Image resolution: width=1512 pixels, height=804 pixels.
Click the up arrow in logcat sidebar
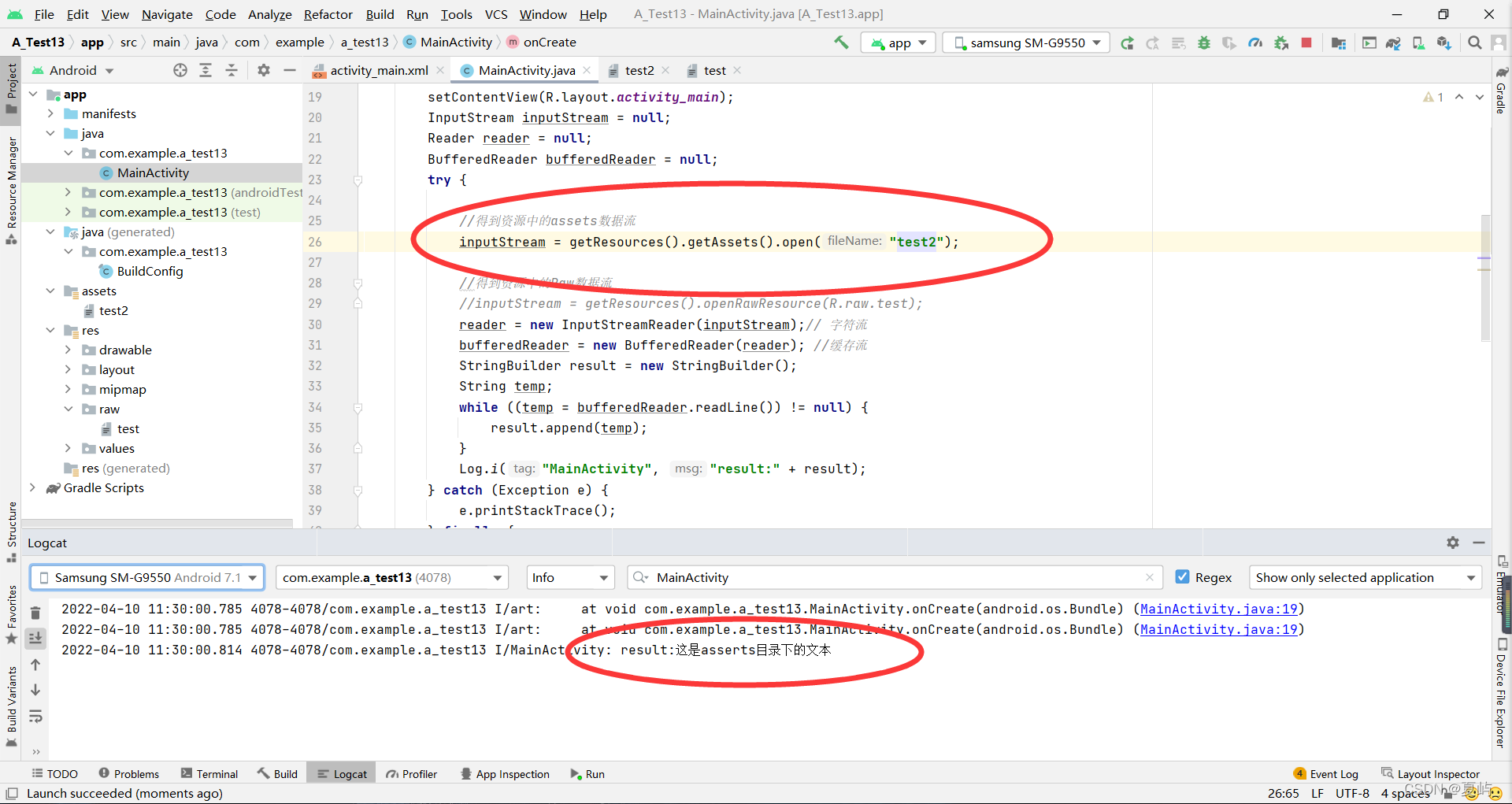tap(35, 665)
